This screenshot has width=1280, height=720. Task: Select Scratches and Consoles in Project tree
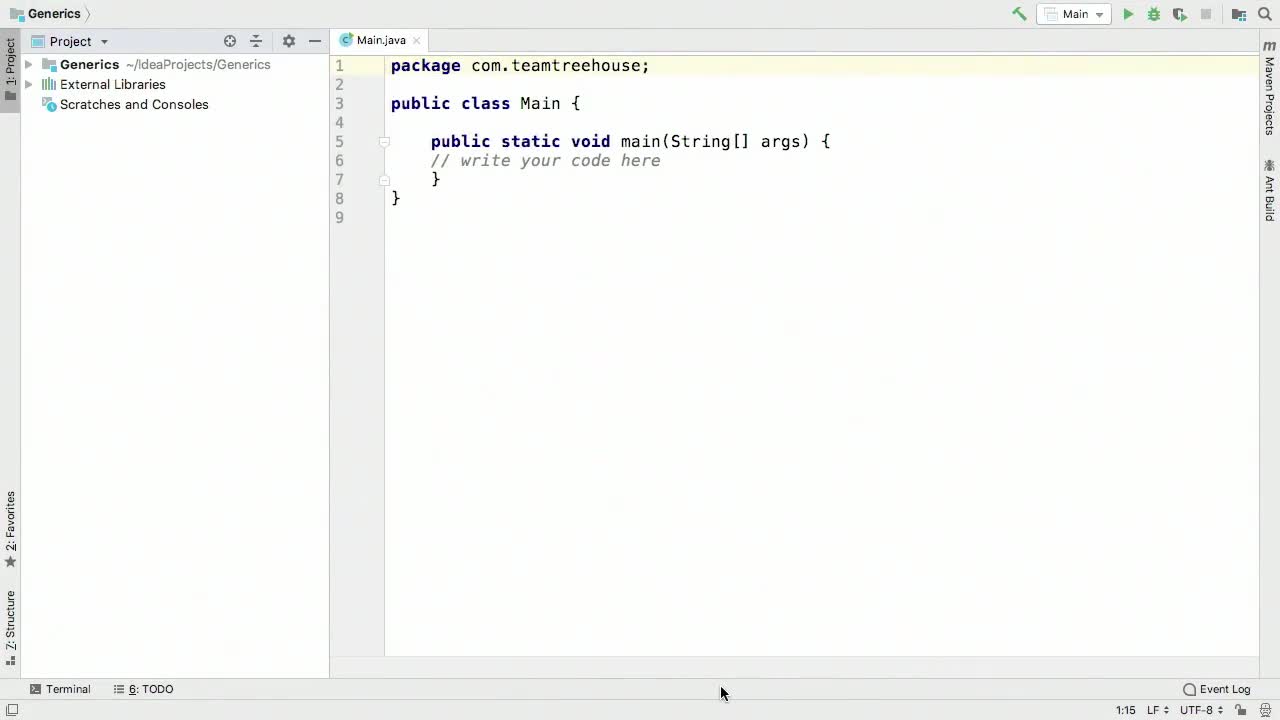134,104
